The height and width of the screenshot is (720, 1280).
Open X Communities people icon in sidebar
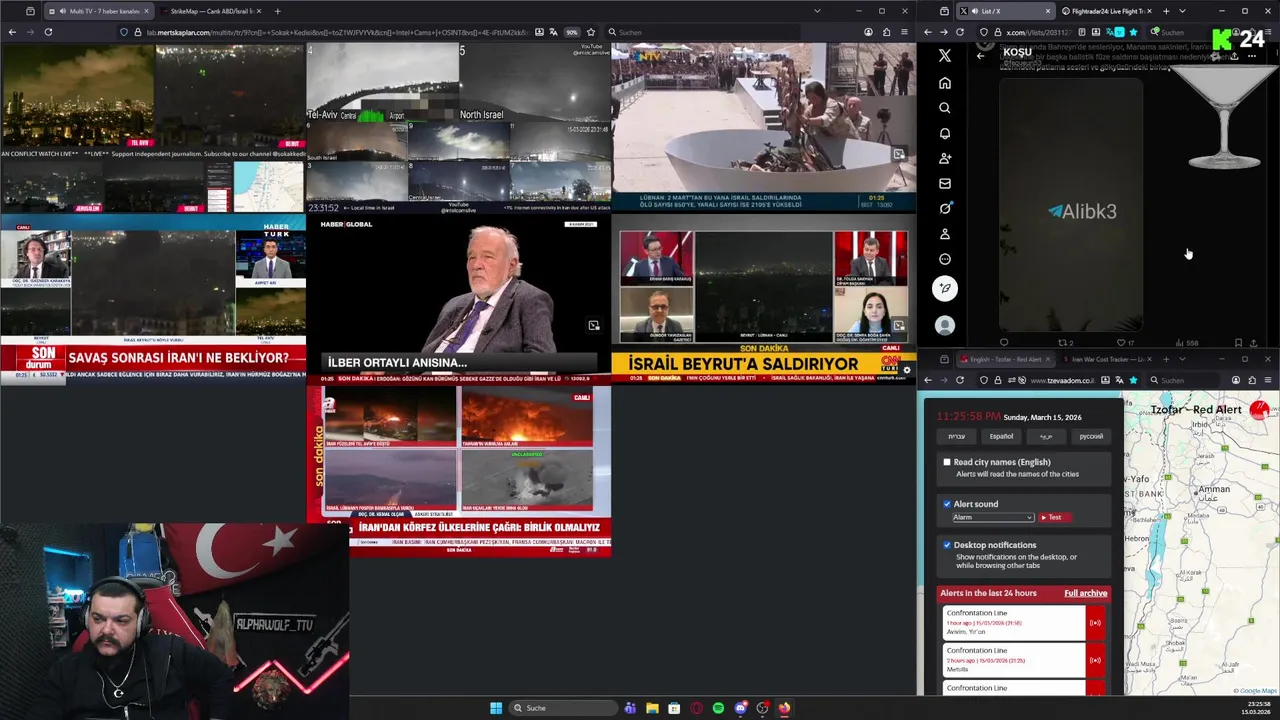[x=945, y=158]
